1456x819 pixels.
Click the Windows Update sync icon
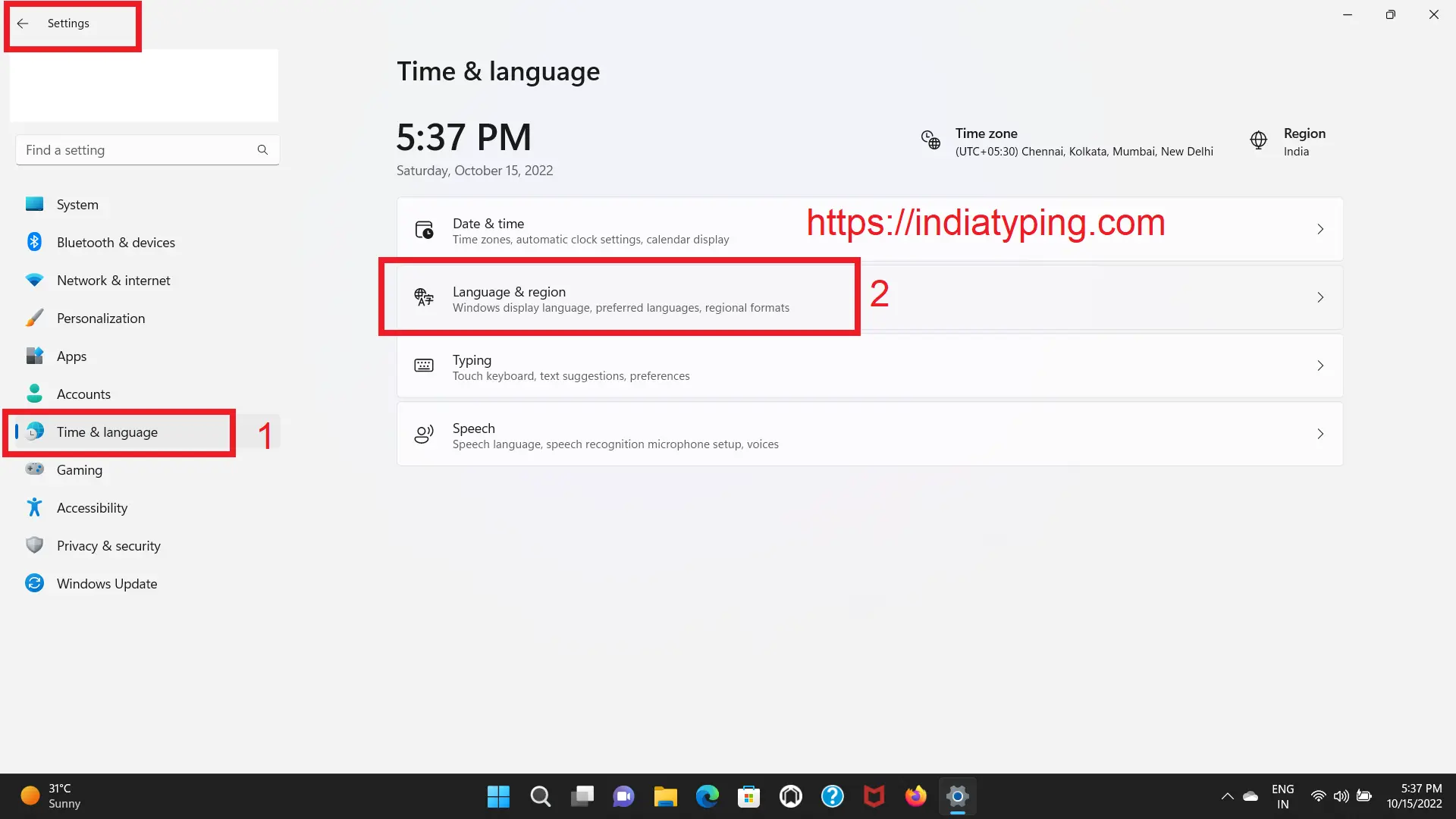coord(34,583)
